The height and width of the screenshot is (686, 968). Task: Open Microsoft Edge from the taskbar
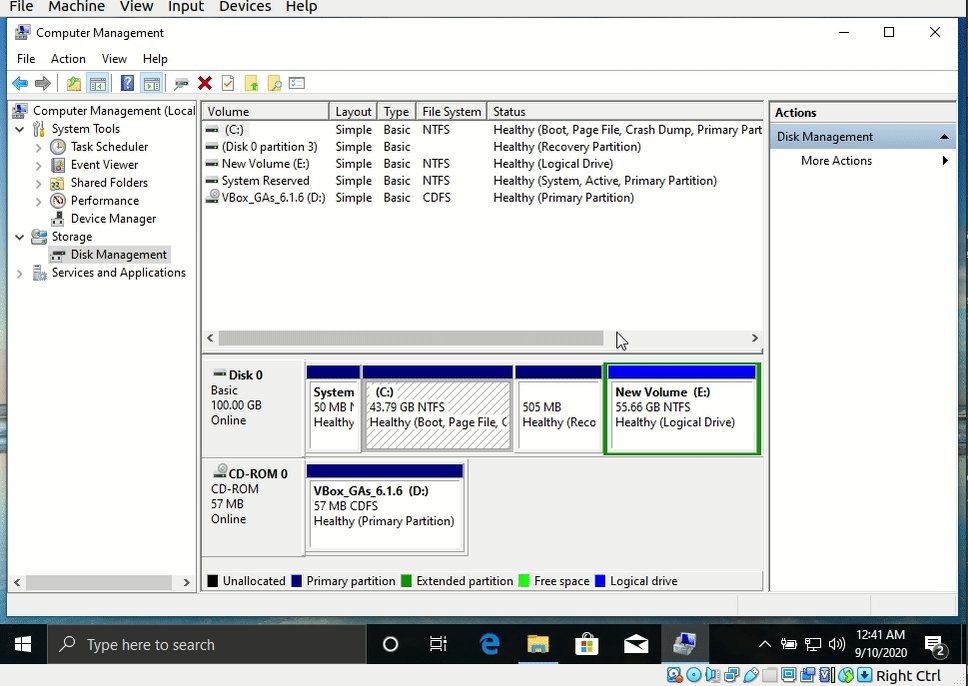[490, 645]
